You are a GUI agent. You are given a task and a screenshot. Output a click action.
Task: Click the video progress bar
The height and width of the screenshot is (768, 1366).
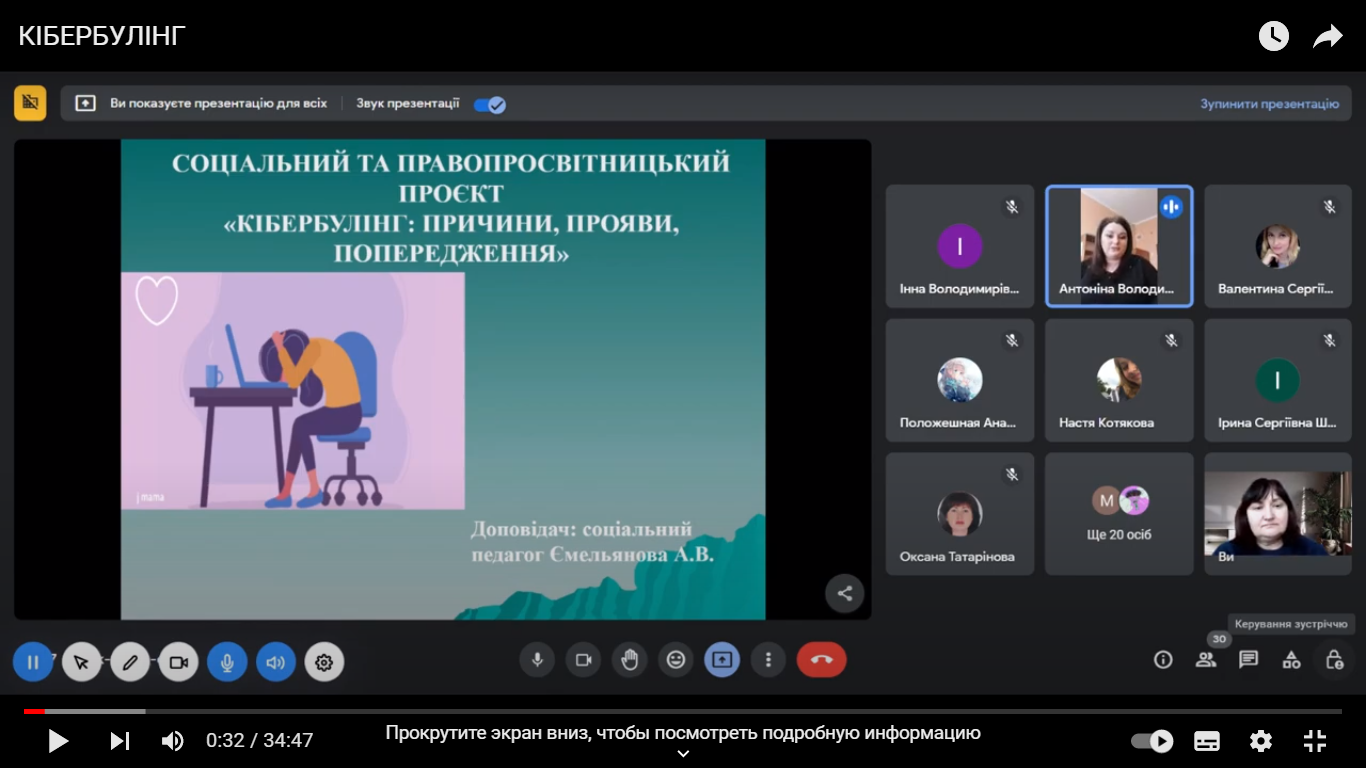683,711
